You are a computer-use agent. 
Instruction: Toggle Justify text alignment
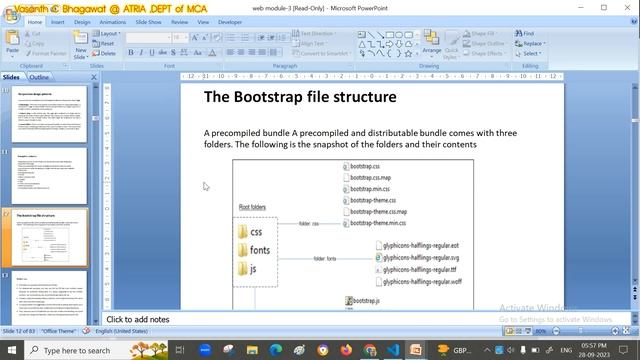click(262, 52)
